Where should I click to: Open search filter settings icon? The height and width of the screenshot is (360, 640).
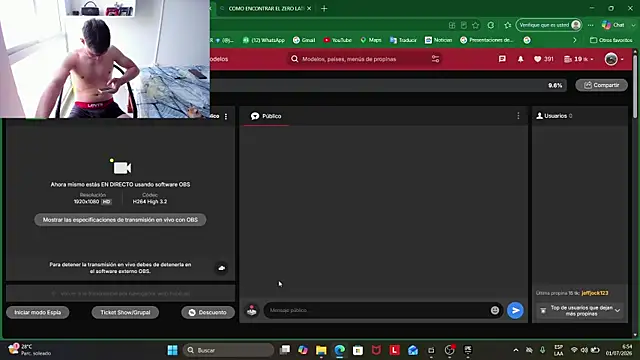tap(436, 59)
